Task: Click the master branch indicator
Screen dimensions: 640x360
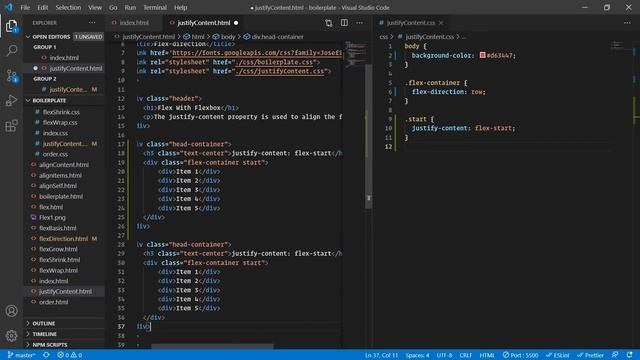Action: pos(21,355)
